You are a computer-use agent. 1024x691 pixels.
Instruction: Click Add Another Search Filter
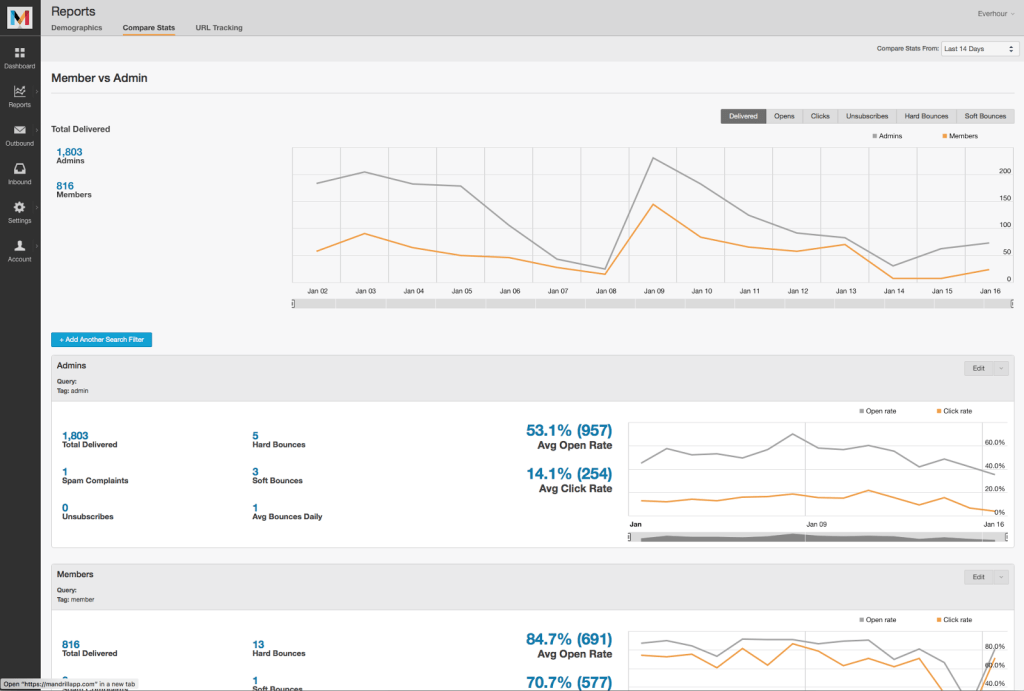pos(101,339)
